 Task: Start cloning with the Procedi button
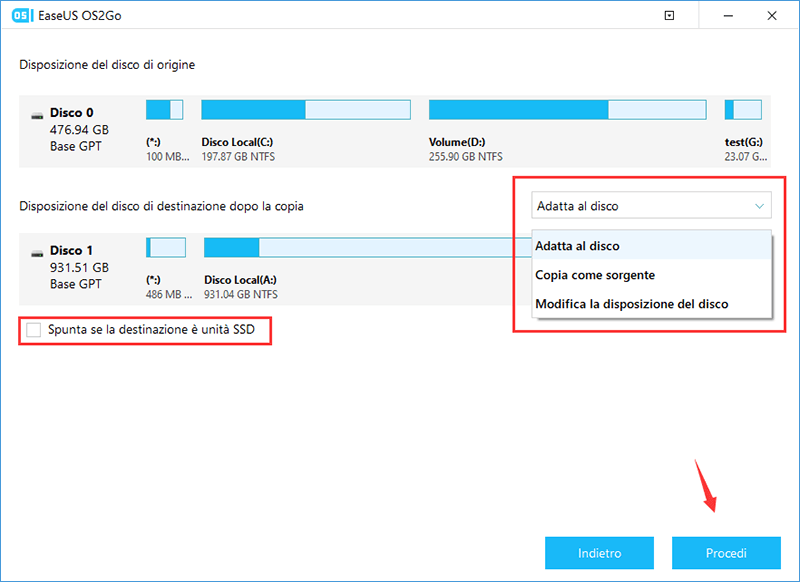tap(726, 553)
